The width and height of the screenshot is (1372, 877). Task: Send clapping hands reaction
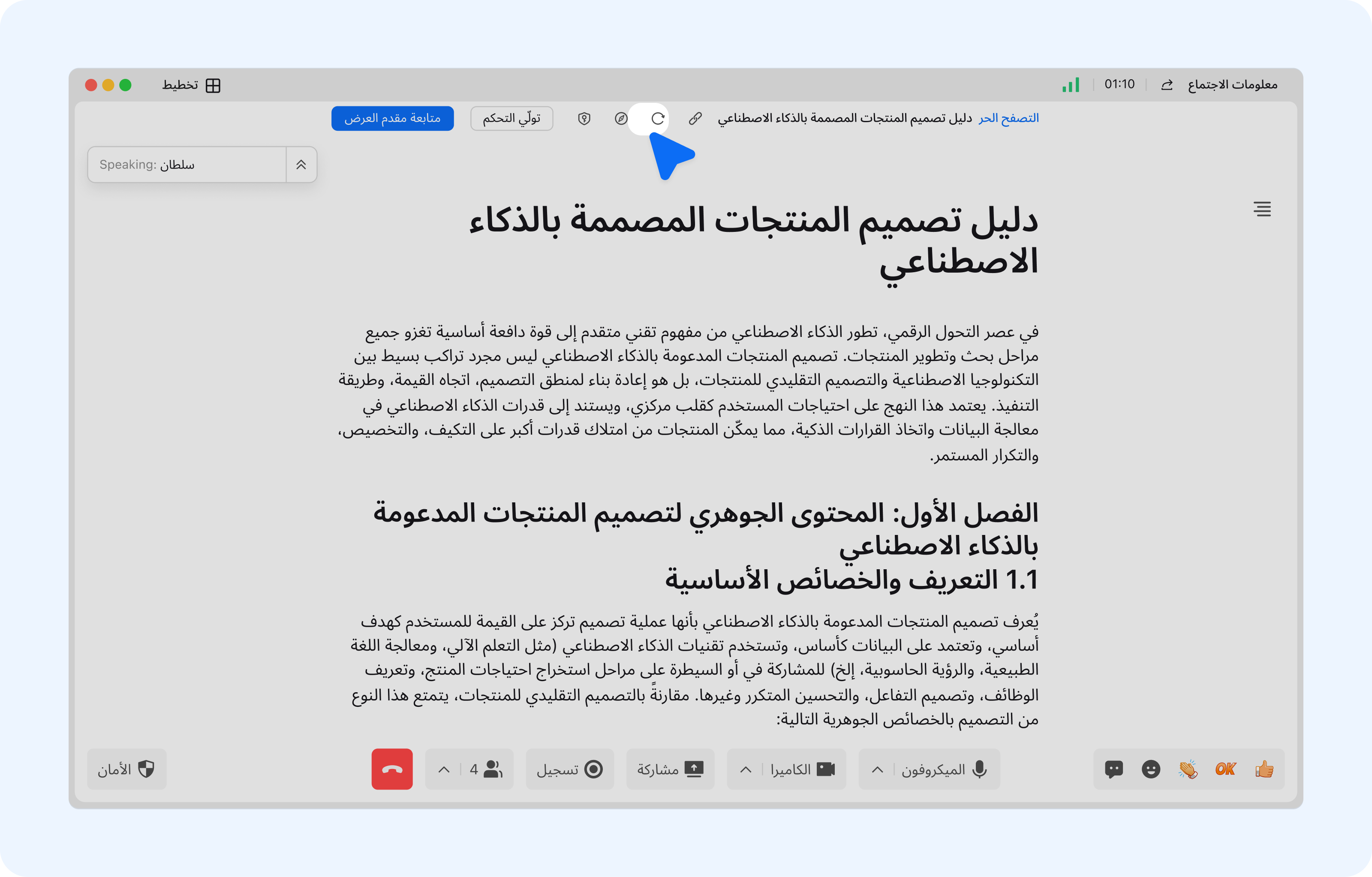point(1188,769)
